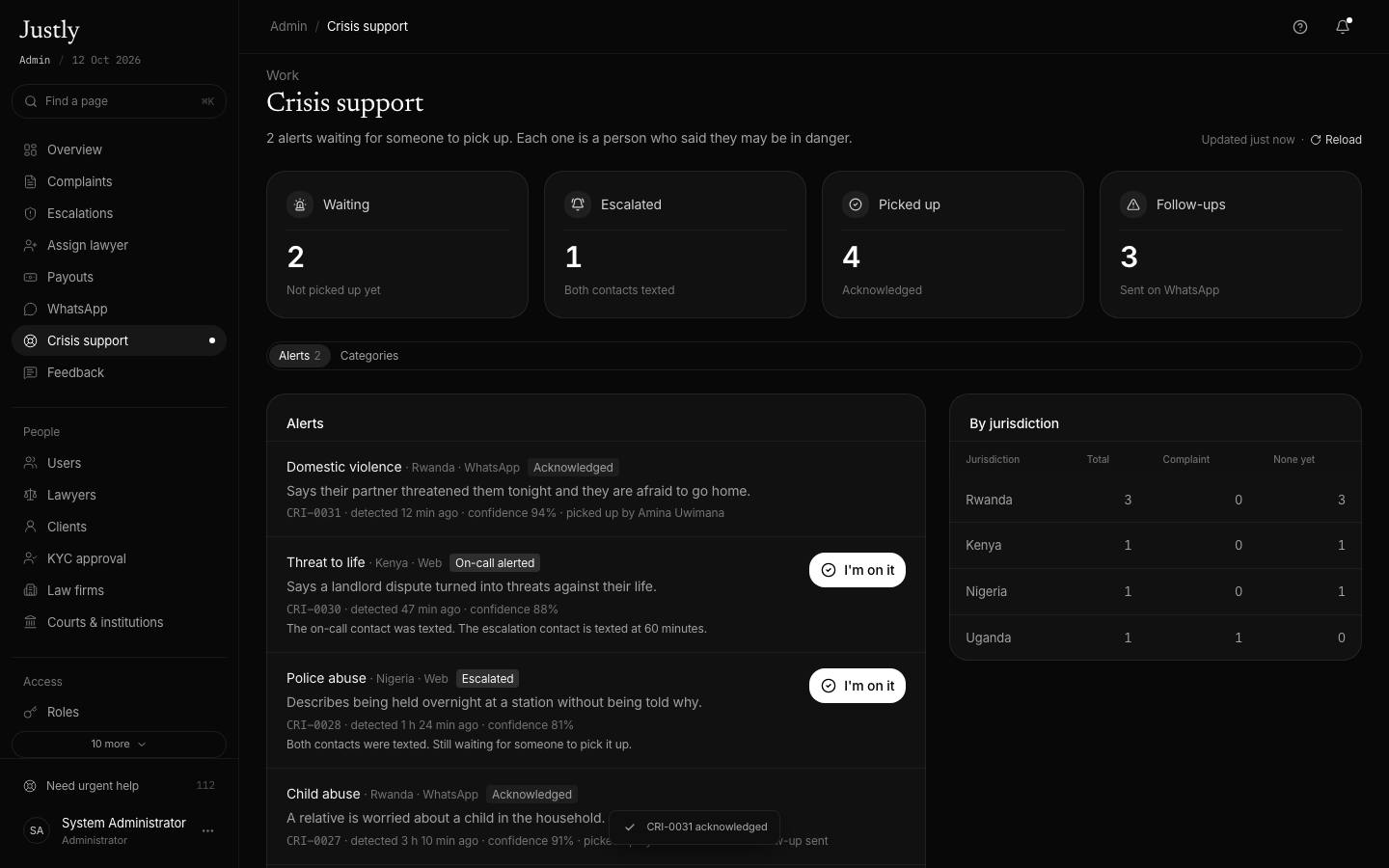This screenshot has height=868, width=1389.
Task: Select the Uganda jurisdiction row
Action: pos(1156,637)
